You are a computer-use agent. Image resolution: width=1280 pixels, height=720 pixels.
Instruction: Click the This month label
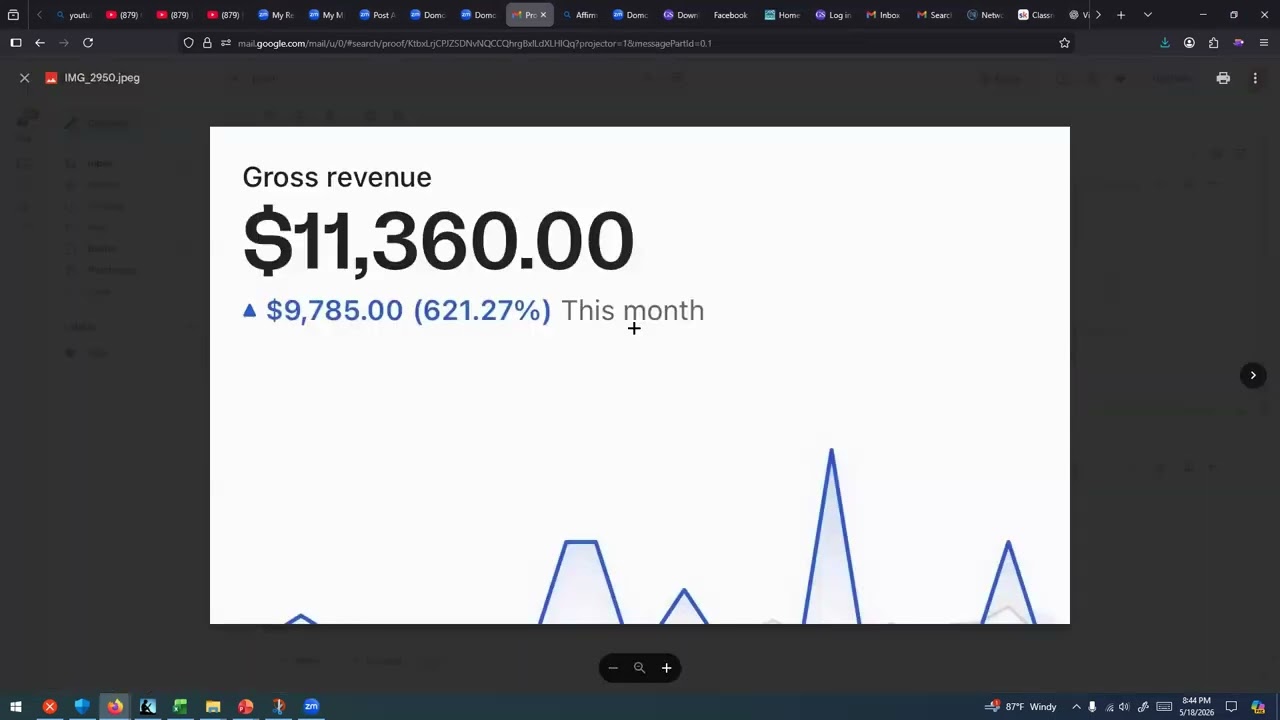click(x=633, y=310)
